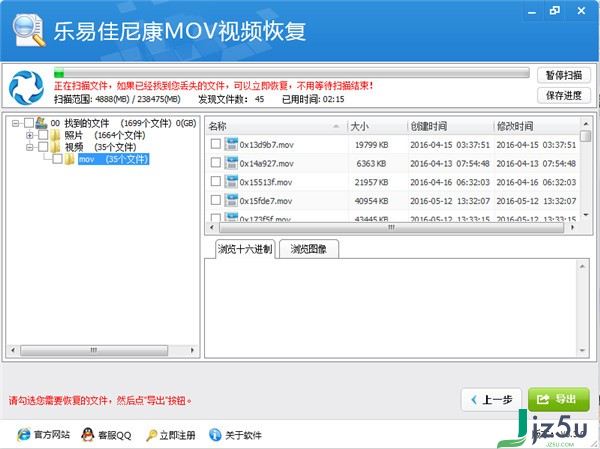Check the 照片 folder checkbox
This screenshot has height=449, width=600.
point(43,135)
